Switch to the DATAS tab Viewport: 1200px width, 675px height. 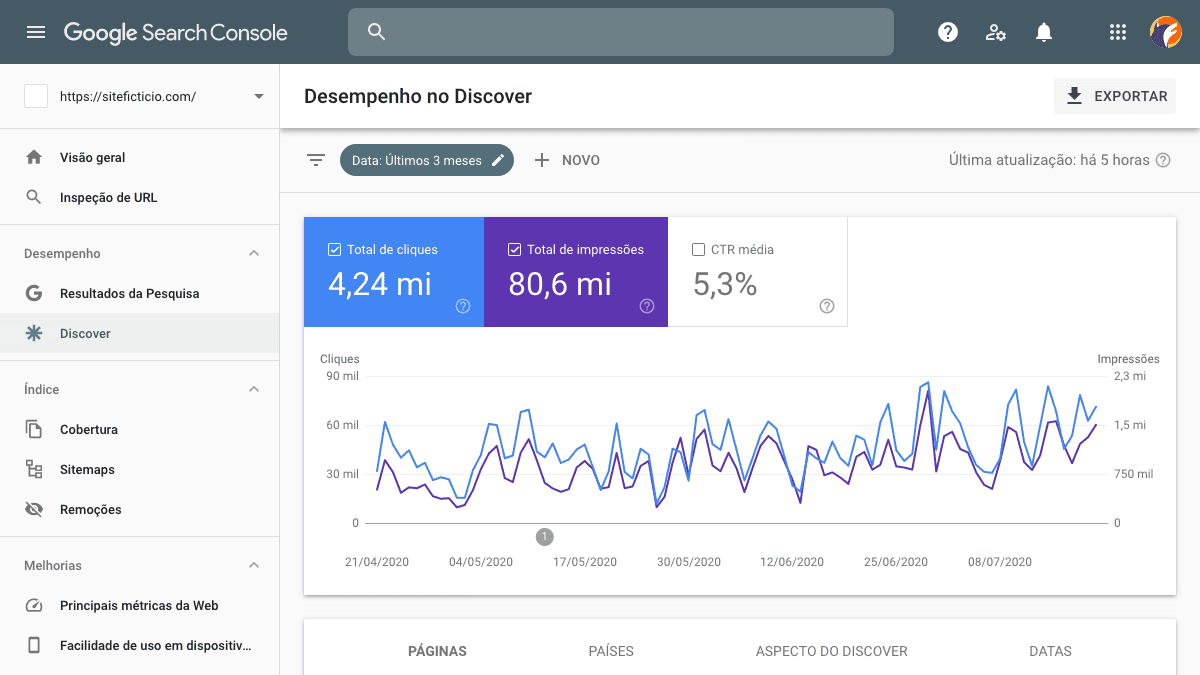coord(1050,651)
